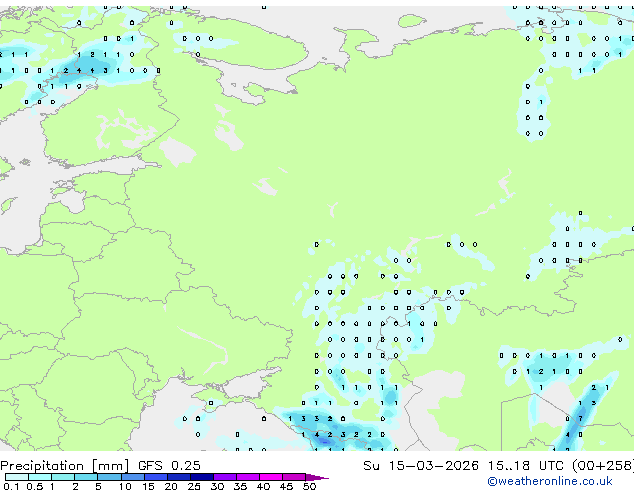Viewport: 634px width, 490px height.
Task: Click the "Precipitation [mm]" title text
Action: coord(65,466)
